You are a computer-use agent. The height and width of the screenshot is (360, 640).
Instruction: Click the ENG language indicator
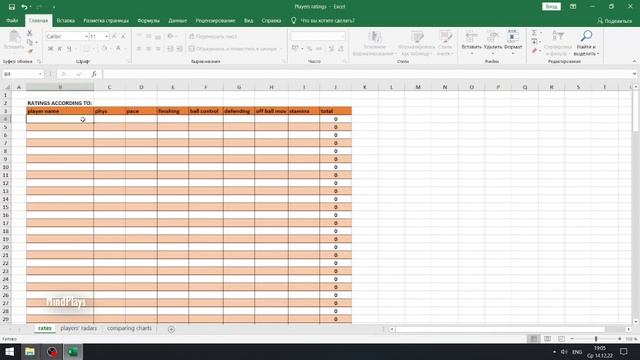577,352
